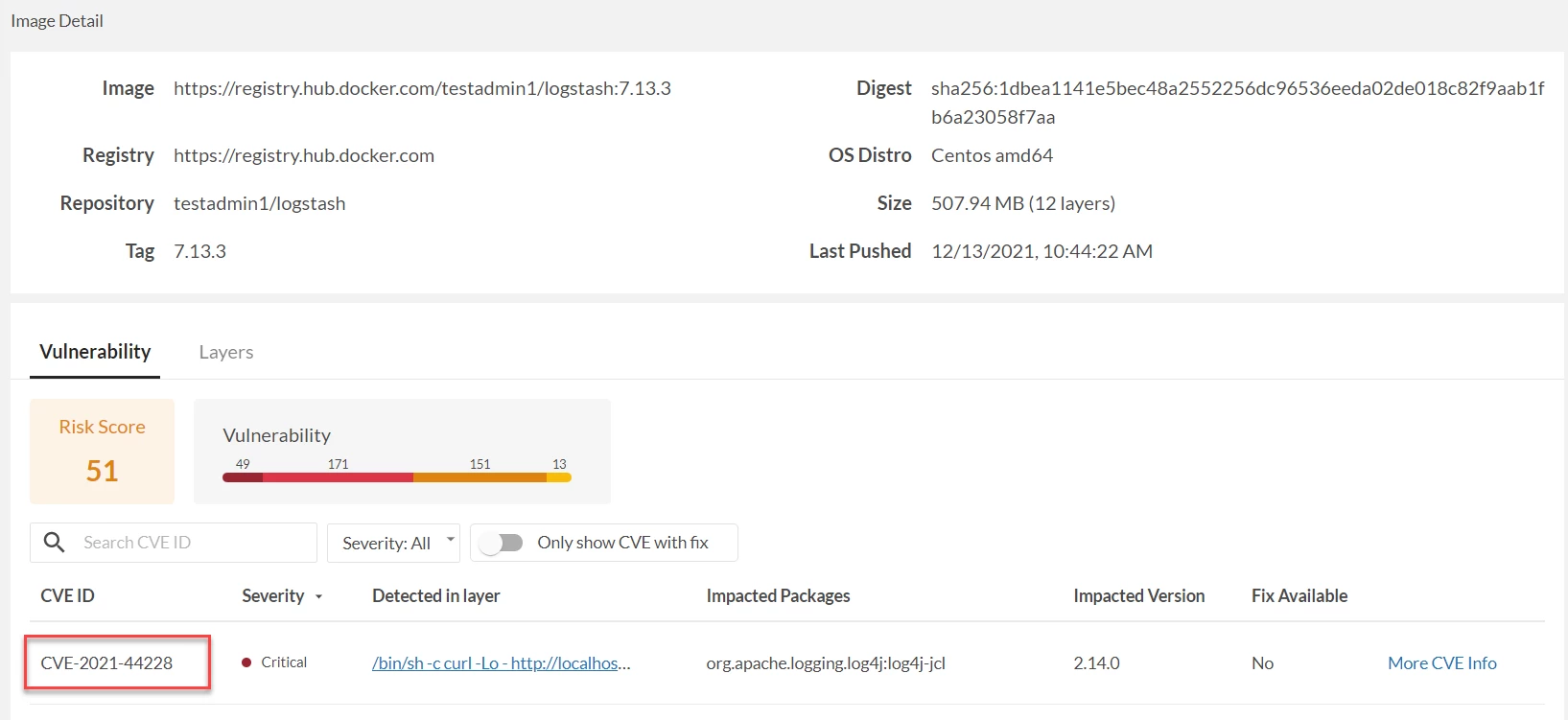Screen dimensions: 1568x720
Task: Click the yellow low severity bar segment
Action: (x=559, y=477)
